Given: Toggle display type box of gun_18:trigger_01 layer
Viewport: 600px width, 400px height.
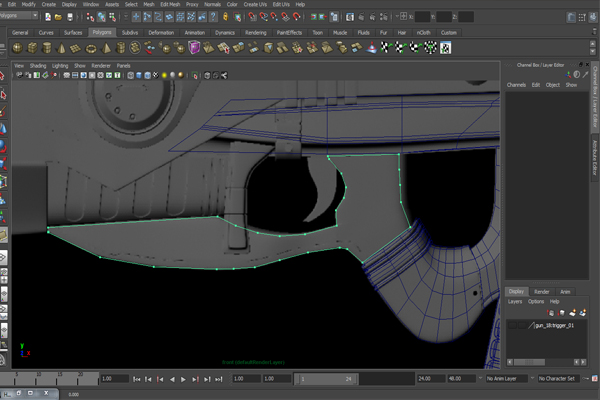Looking at the screenshot, I should click(522, 325).
